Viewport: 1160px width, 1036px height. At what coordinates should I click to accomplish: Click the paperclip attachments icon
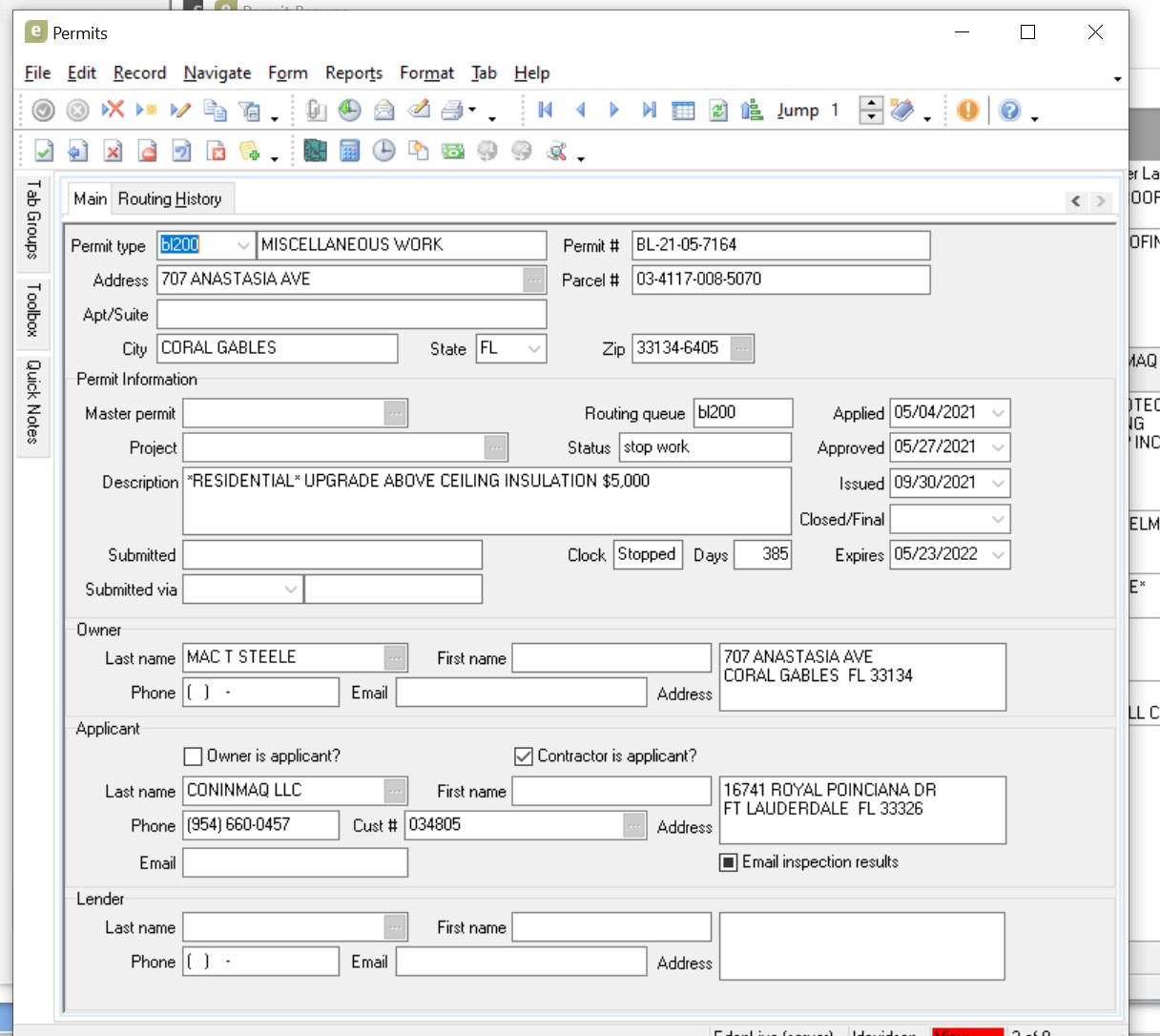point(316,111)
